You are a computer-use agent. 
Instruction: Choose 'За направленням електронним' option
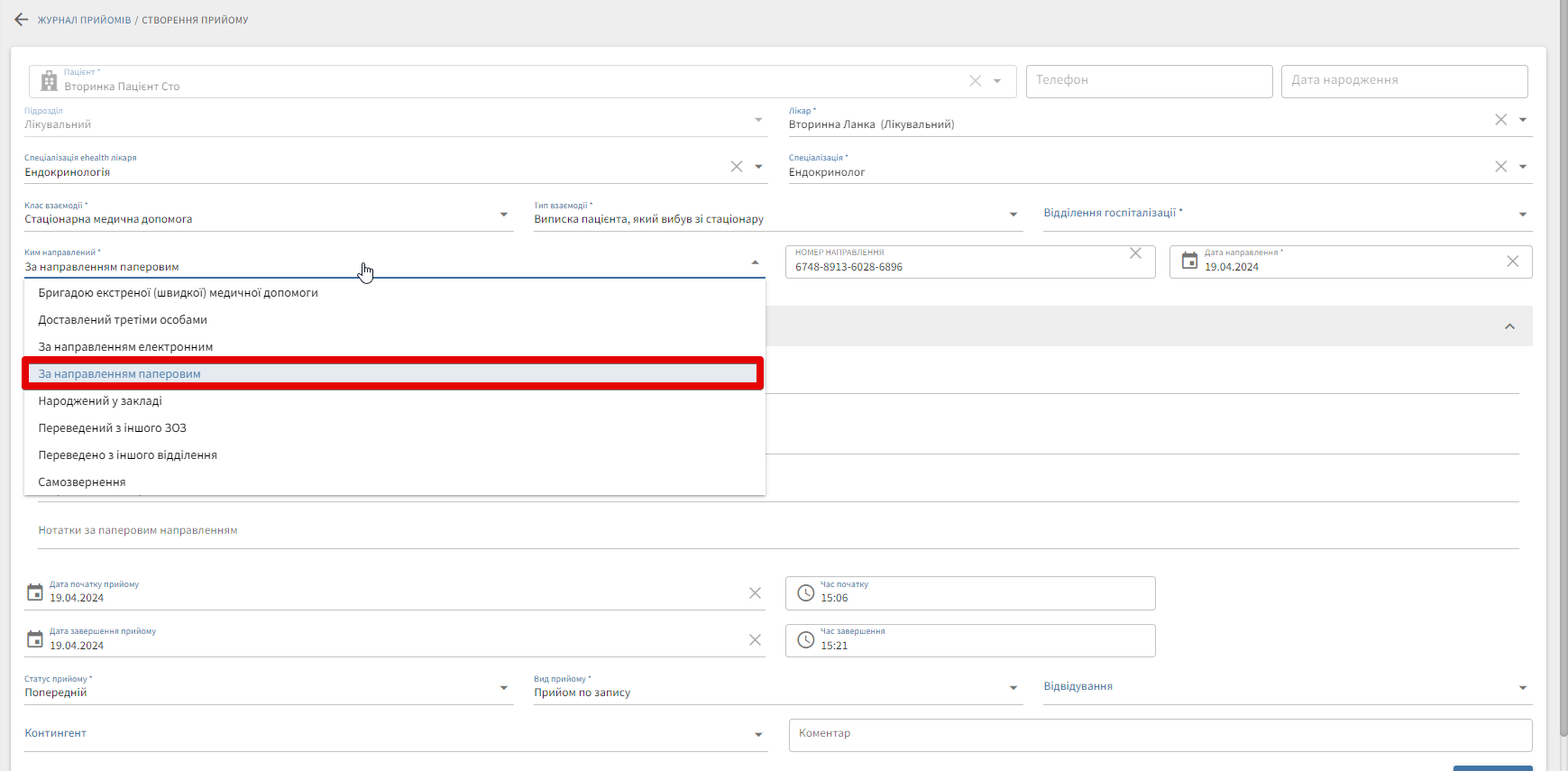click(x=125, y=347)
